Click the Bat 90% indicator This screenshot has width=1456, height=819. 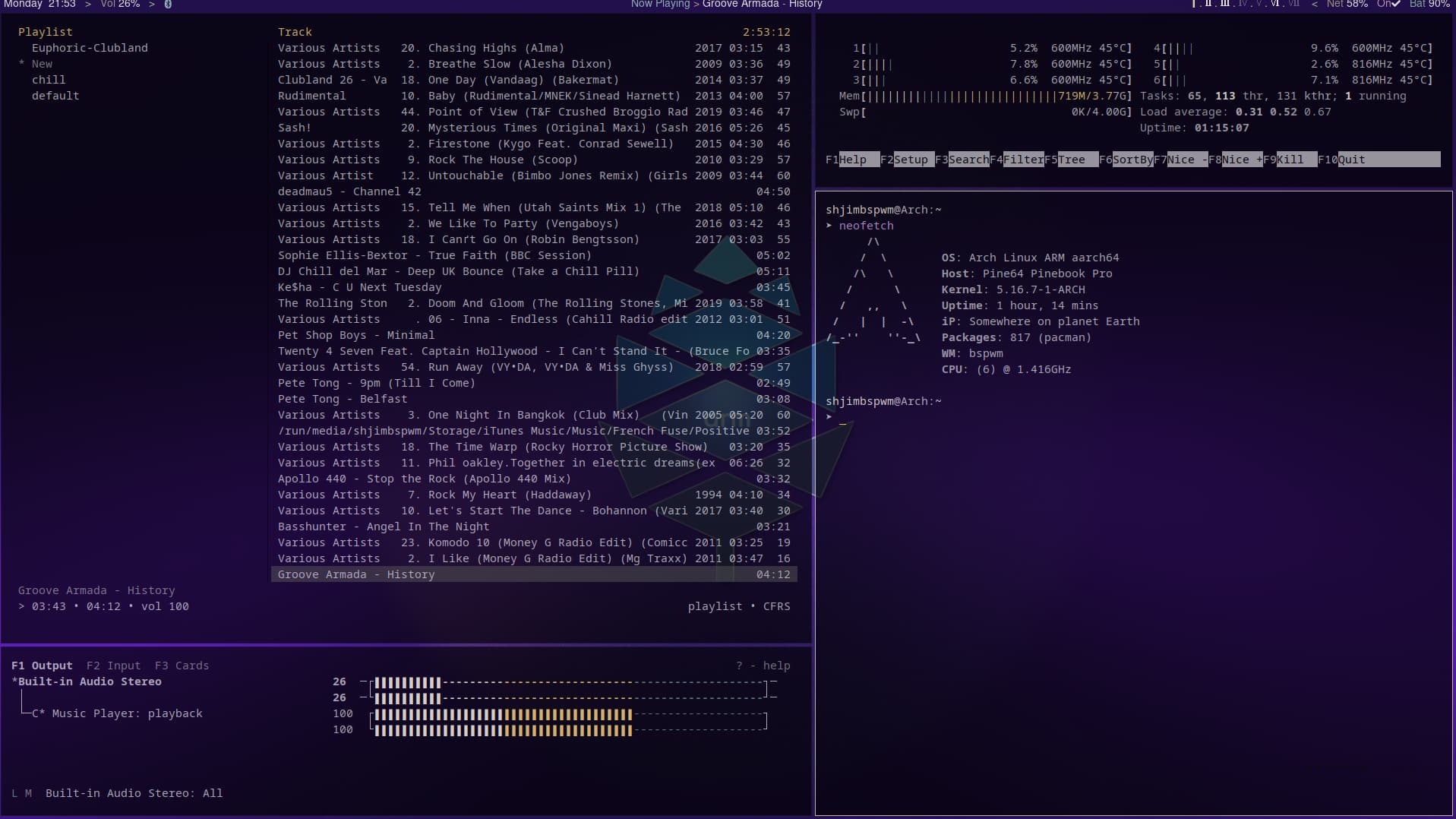[x=1429, y=4]
